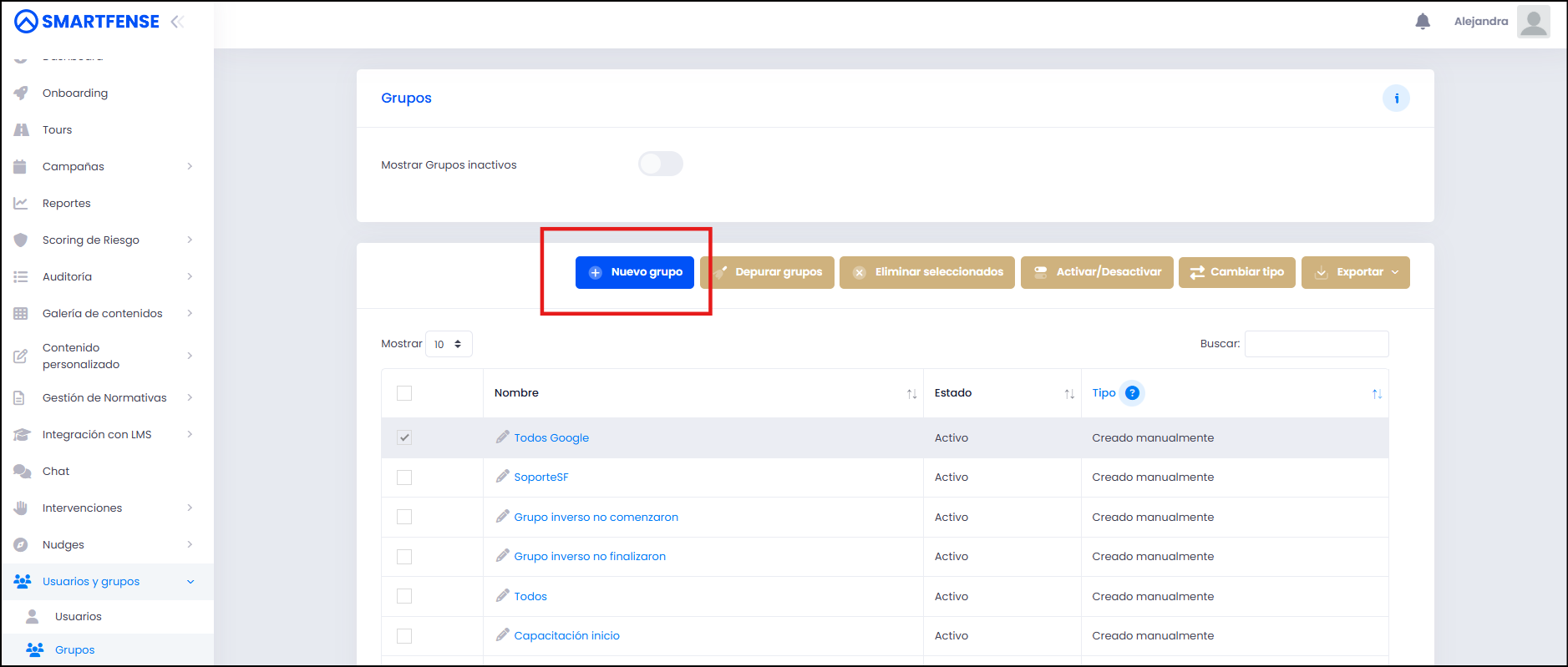Edit Todos group via pencil icon
This screenshot has height=667, width=1568.
pos(502,595)
